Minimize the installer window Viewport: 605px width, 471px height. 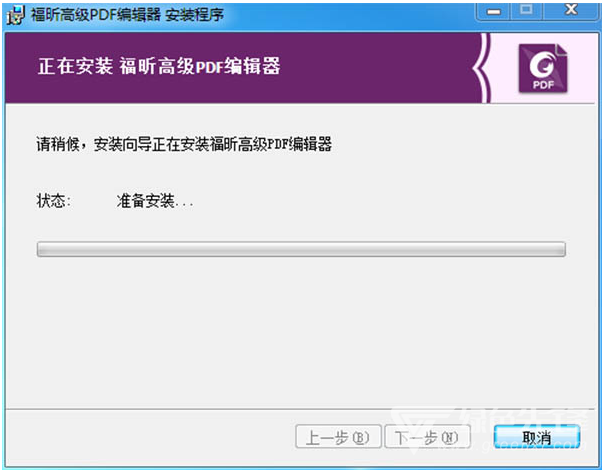pos(493,12)
